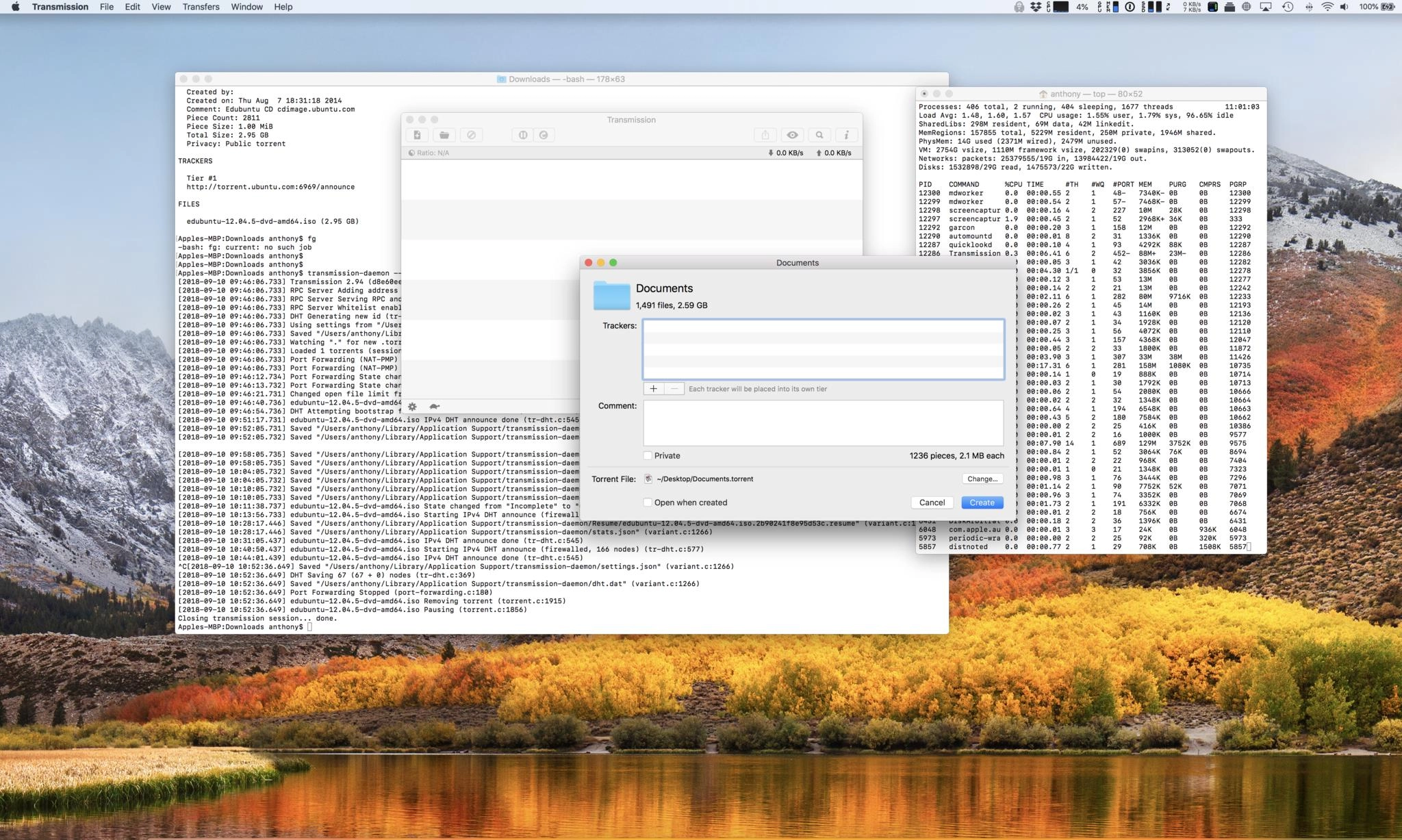Click the volume speaker menu bar icon
This screenshot has width=1402, height=840.
(1344, 7)
